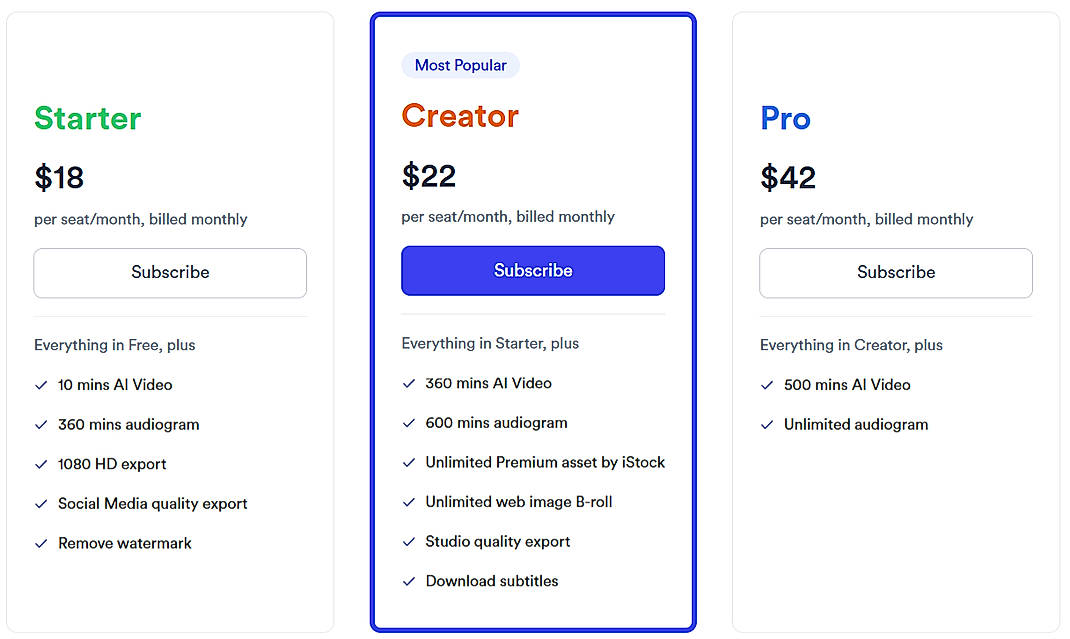Click the checkmark beside 500 mins AI Video
1070x639 pixels.
(767, 384)
